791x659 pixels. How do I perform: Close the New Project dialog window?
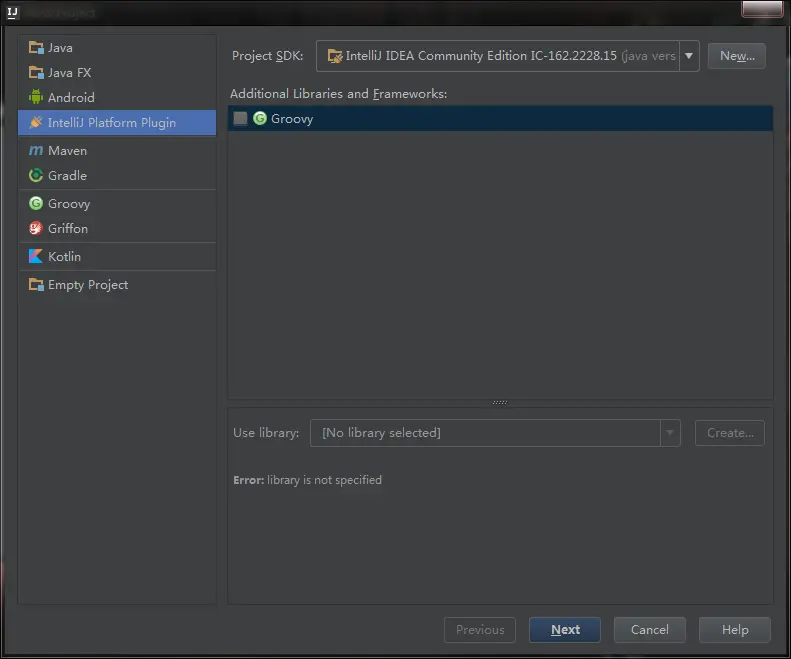tap(762, 9)
